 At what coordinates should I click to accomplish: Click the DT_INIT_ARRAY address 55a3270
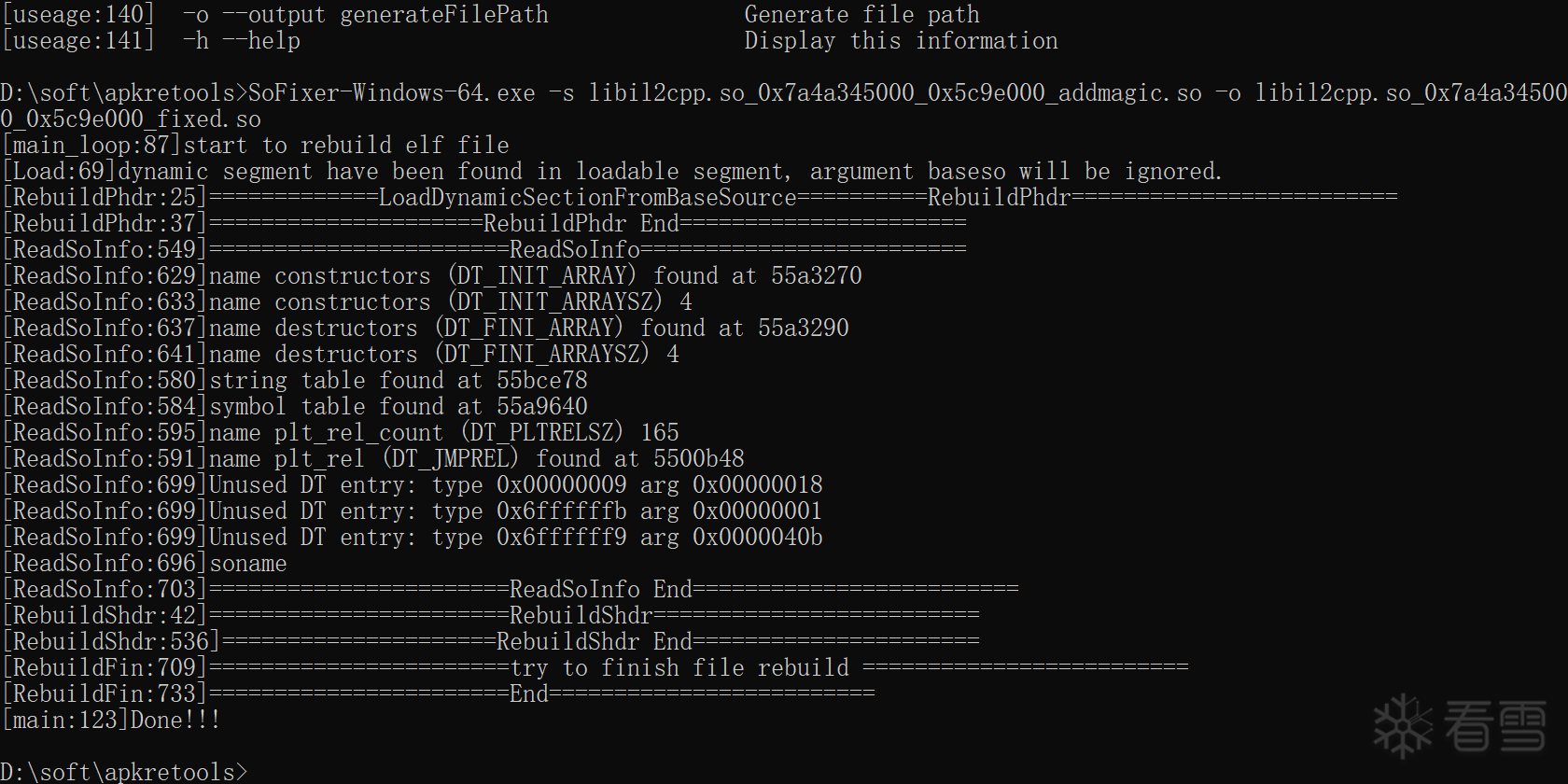coord(816,276)
